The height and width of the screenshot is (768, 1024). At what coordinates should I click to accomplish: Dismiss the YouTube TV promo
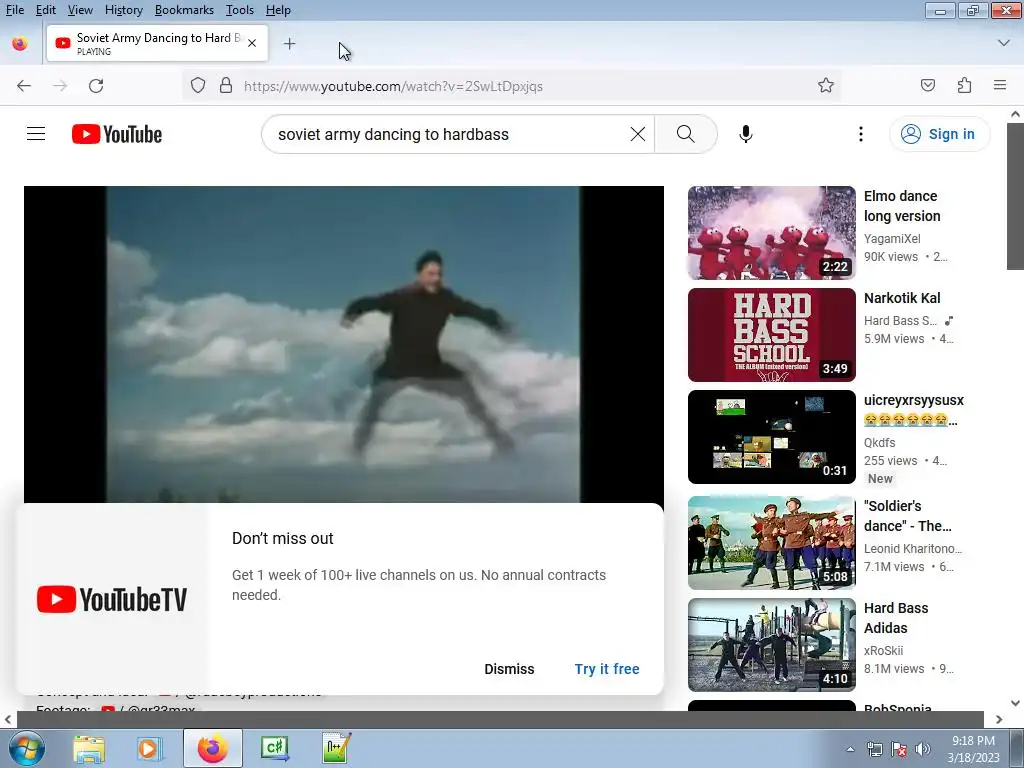(x=509, y=669)
